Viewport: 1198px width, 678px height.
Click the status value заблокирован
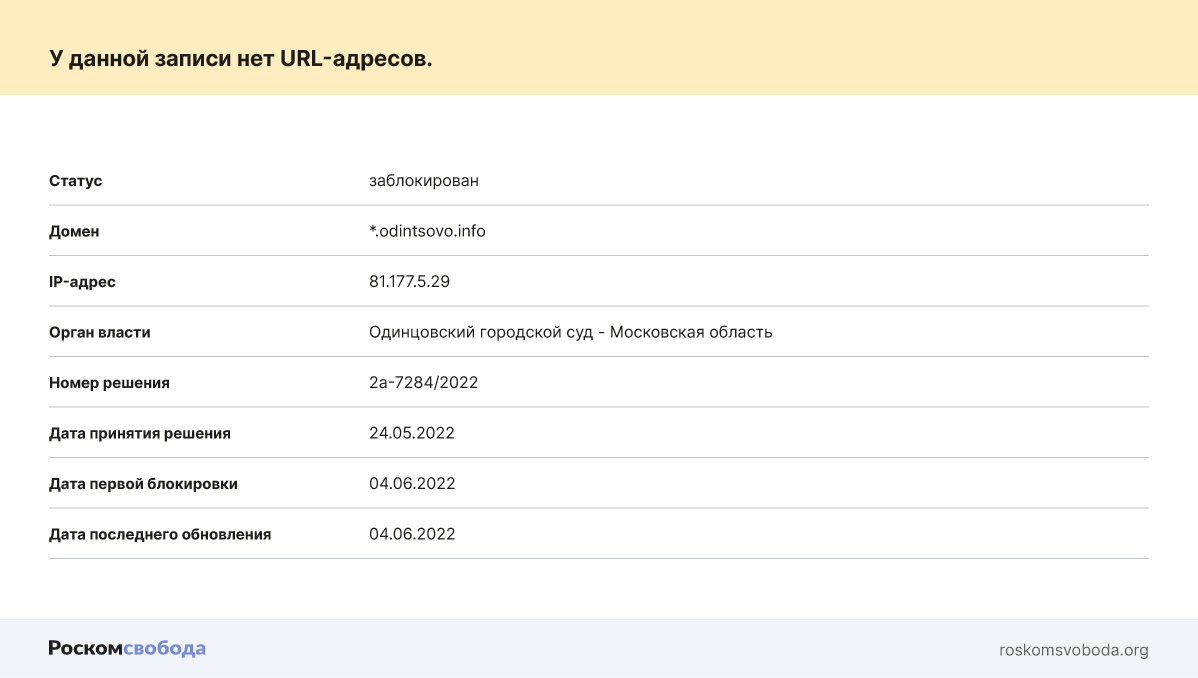click(423, 181)
